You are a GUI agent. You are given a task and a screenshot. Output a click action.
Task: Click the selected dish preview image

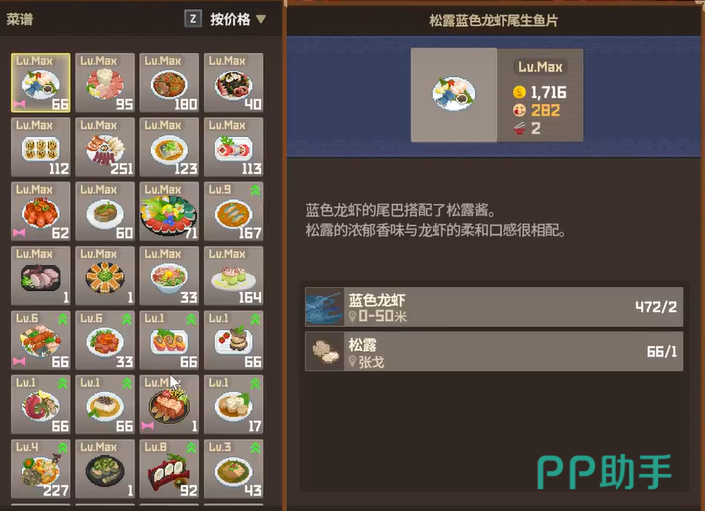click(x=454, y=95)
